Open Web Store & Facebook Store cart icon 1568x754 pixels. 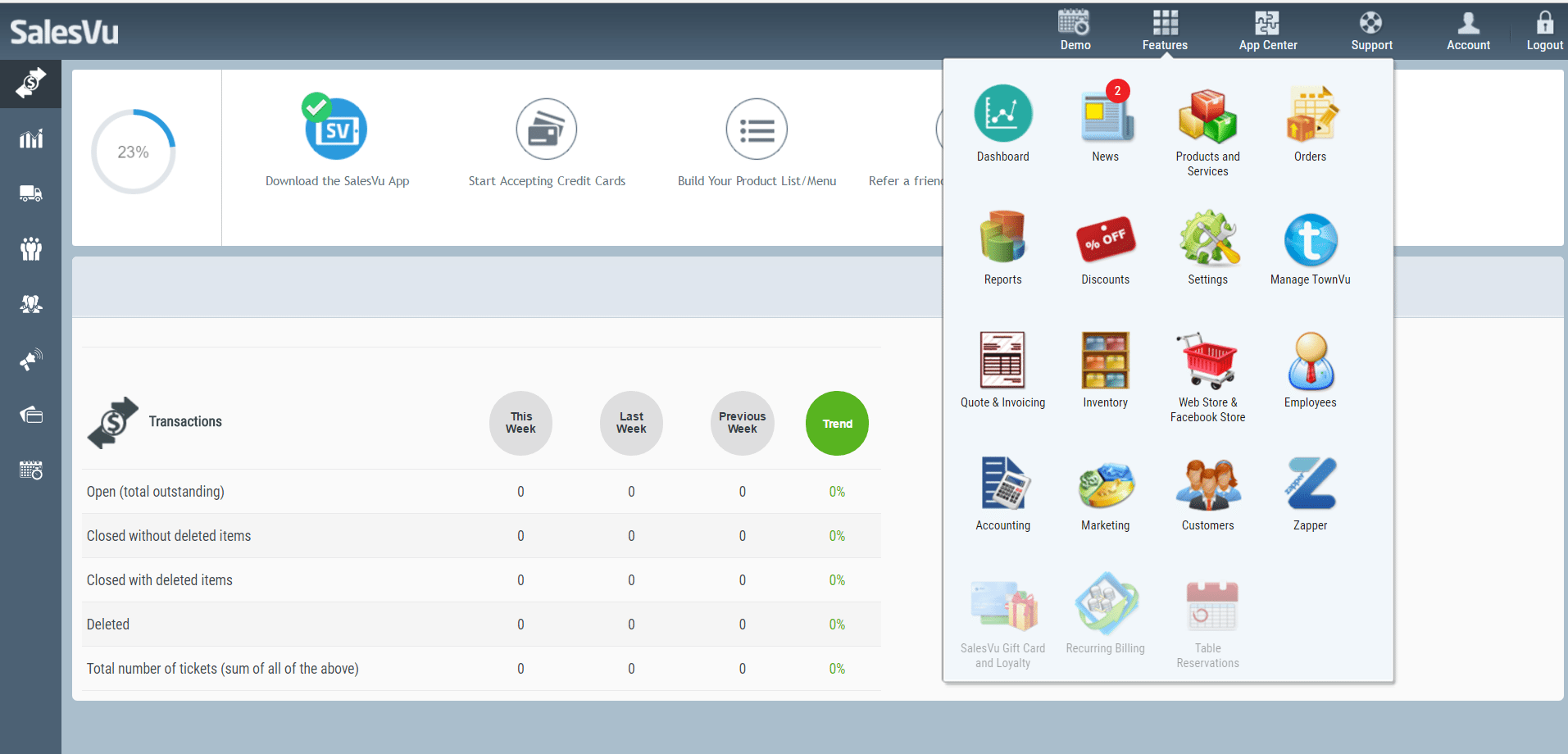click(1207, 360)
